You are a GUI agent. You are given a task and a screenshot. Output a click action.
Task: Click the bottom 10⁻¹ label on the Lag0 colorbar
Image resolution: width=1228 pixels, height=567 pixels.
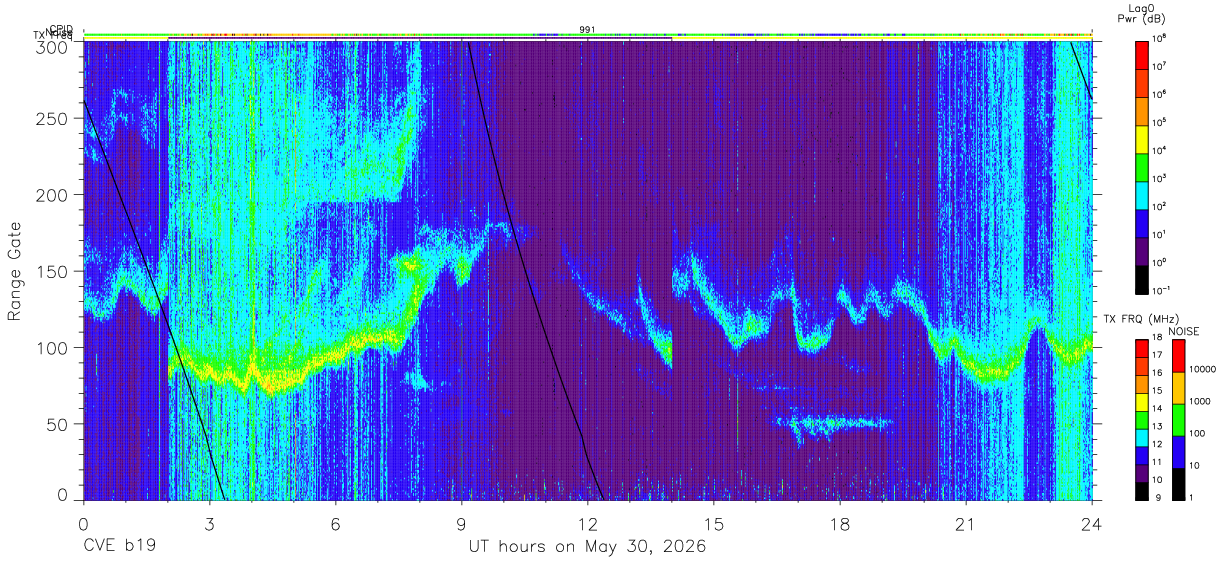coord(1162,289)
